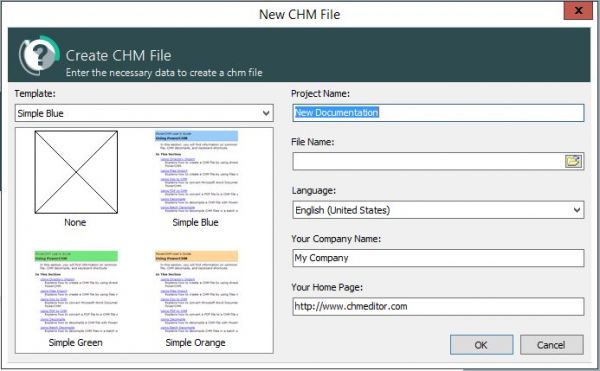This screenshot has height=371, width=600.
Task: Select the None template thumbnail
Action: point(76,172)
